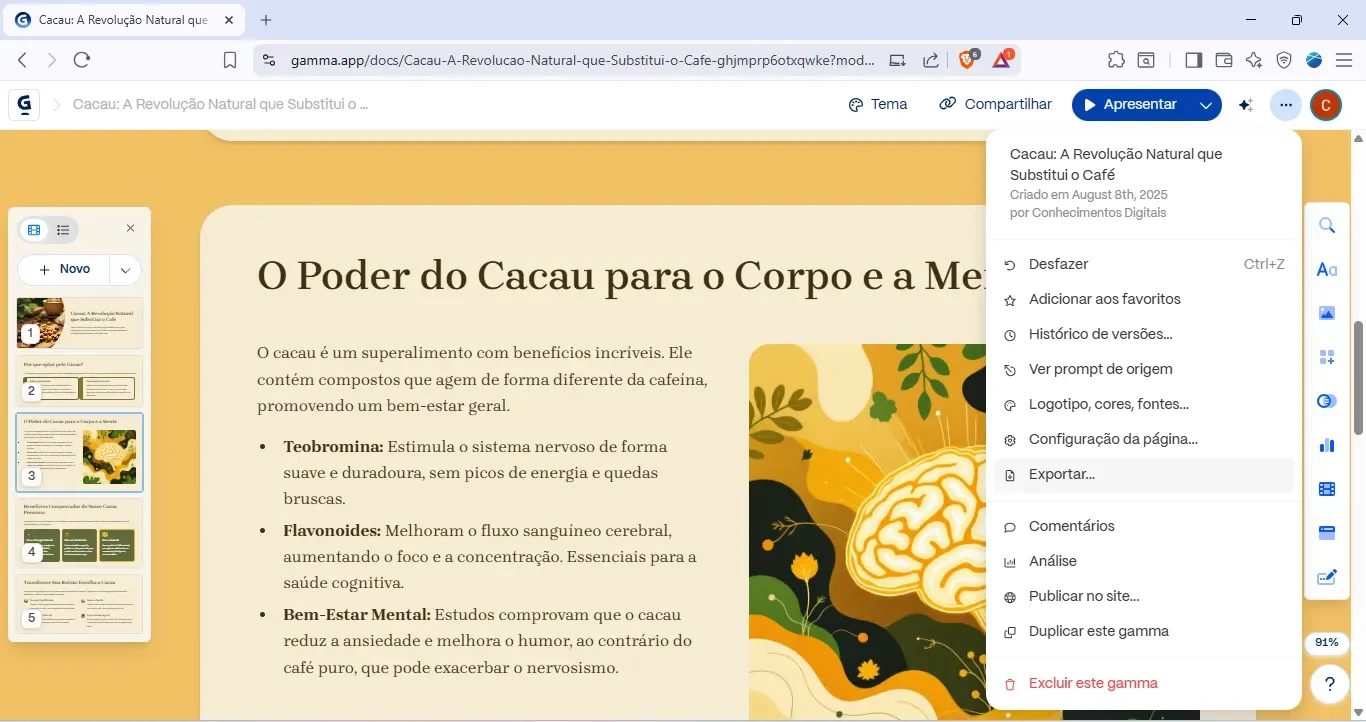Open the Brave Wallet icon
Screen dimensions: 1366x722
pyautogui.click(x=1223, y=60)
